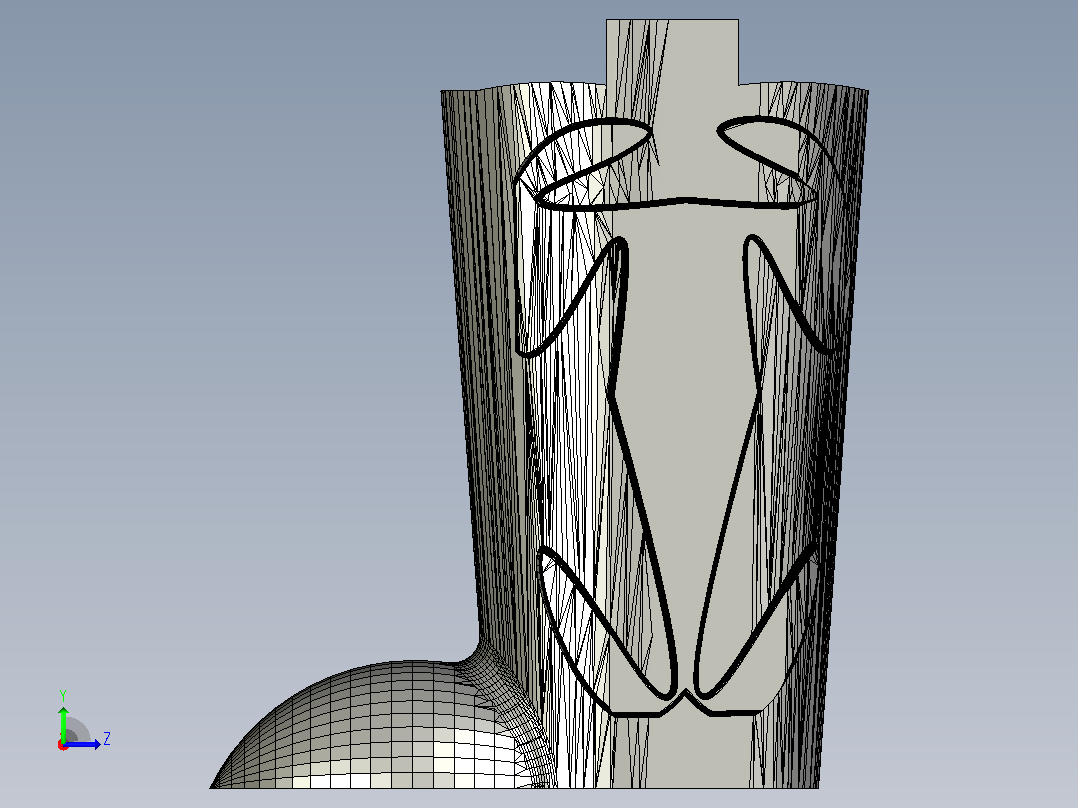1078x808 pixels.
Task: Select the rectangular tab atop the boot shaft
Action: [x=672, y=52]
